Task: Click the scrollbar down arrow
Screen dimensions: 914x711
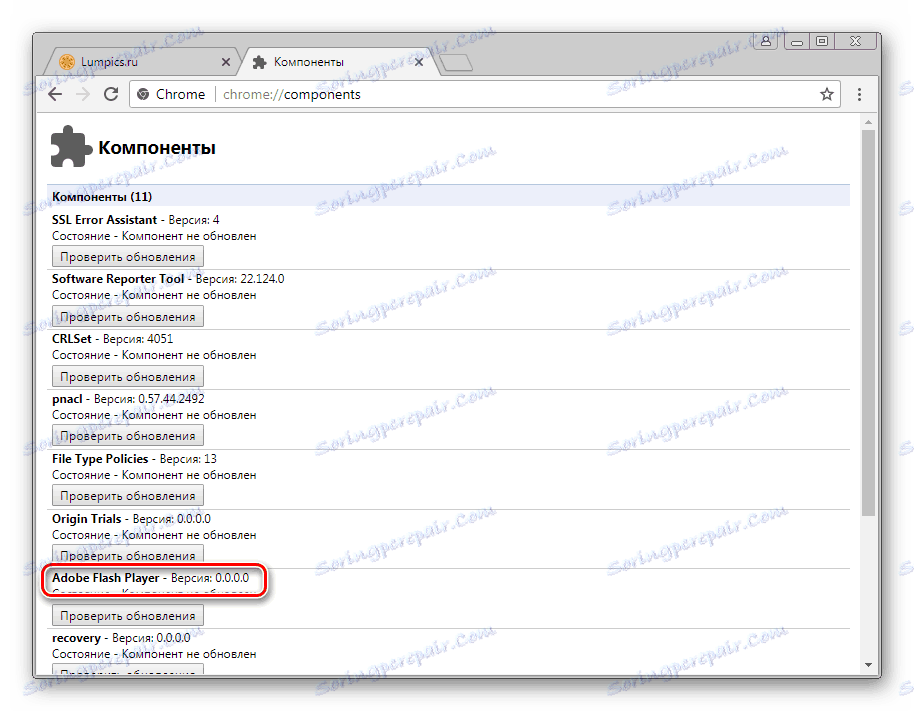Action: 868,665
